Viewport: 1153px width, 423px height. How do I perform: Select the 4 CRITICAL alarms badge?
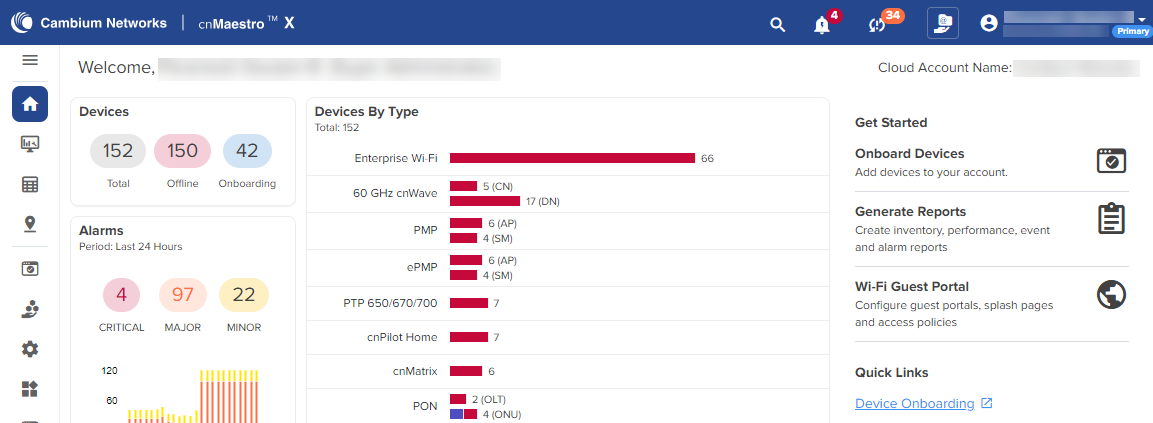click(121, 295)
